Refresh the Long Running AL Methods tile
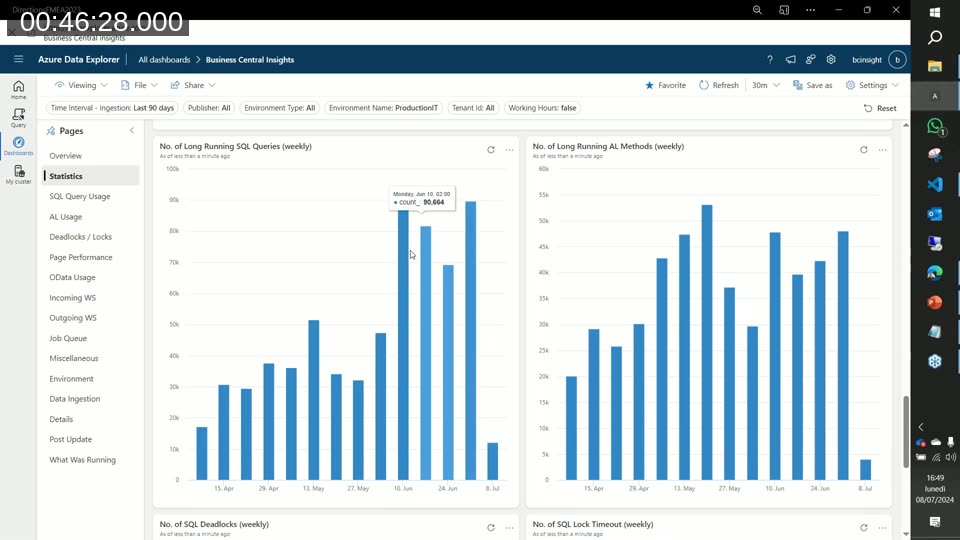 click(863, 149)
